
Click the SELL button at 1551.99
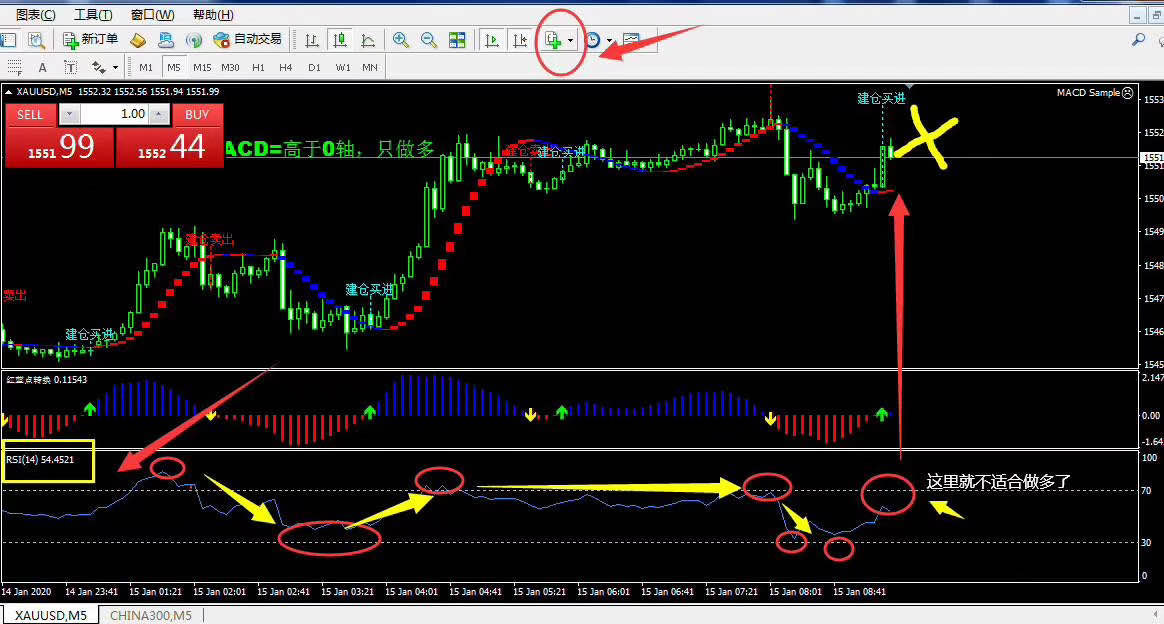(59, 147)
